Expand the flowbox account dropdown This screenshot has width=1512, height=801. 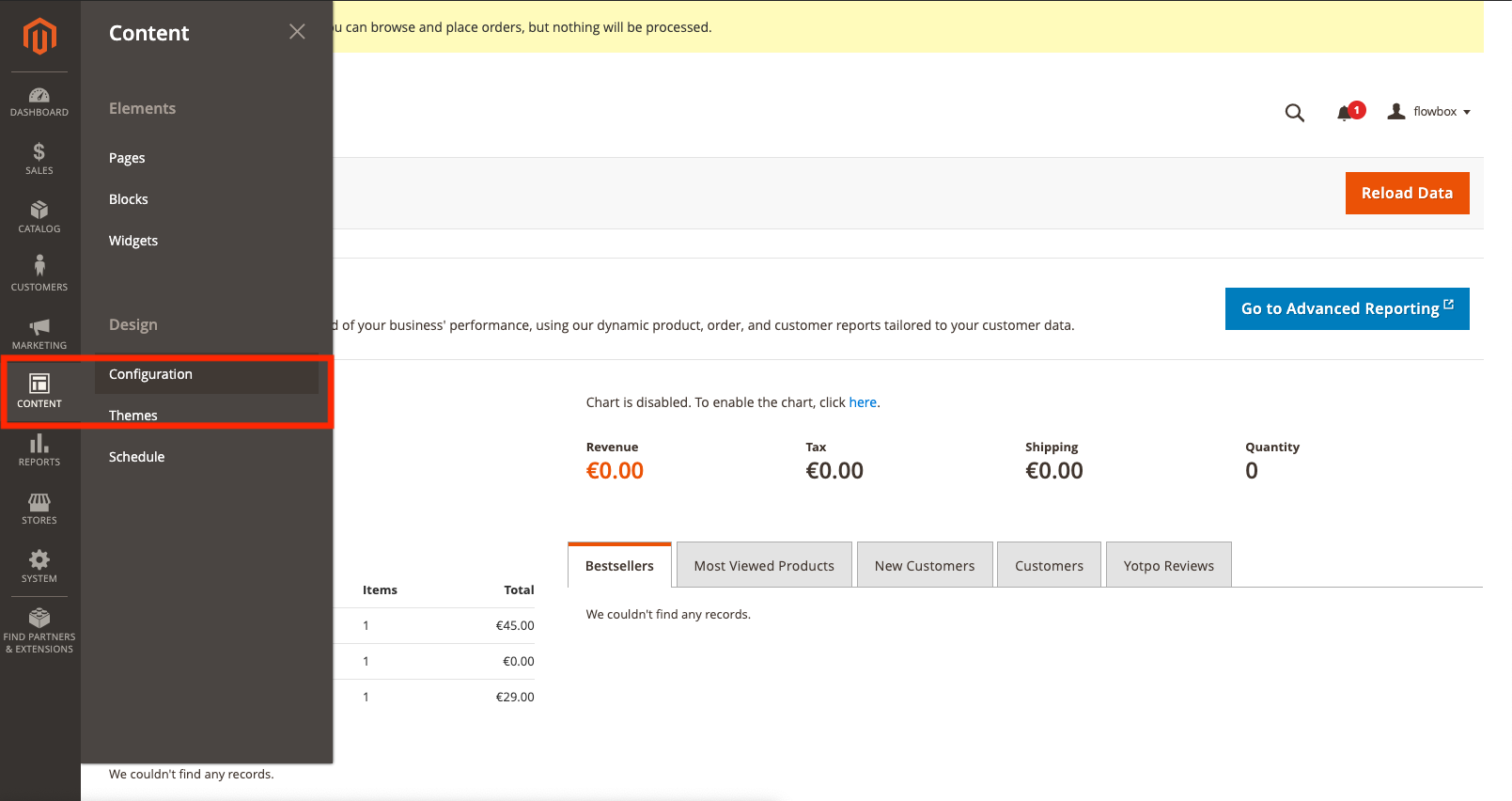coord(1429,112)
